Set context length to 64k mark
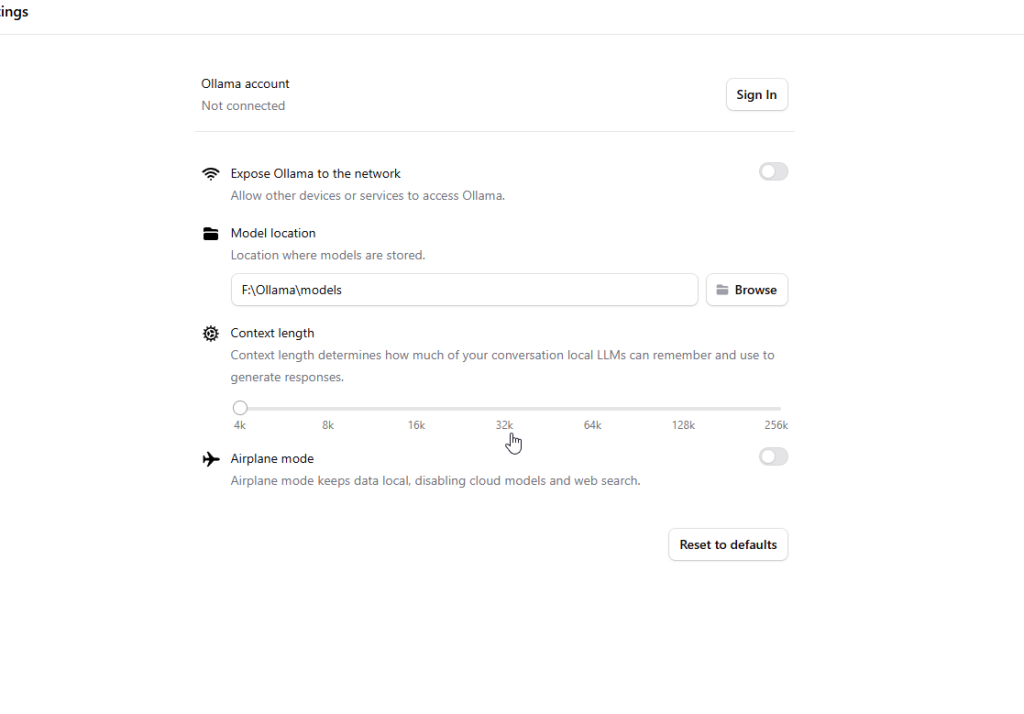Viewport: 1024px width, 714px height. click(x=593, y=408)
